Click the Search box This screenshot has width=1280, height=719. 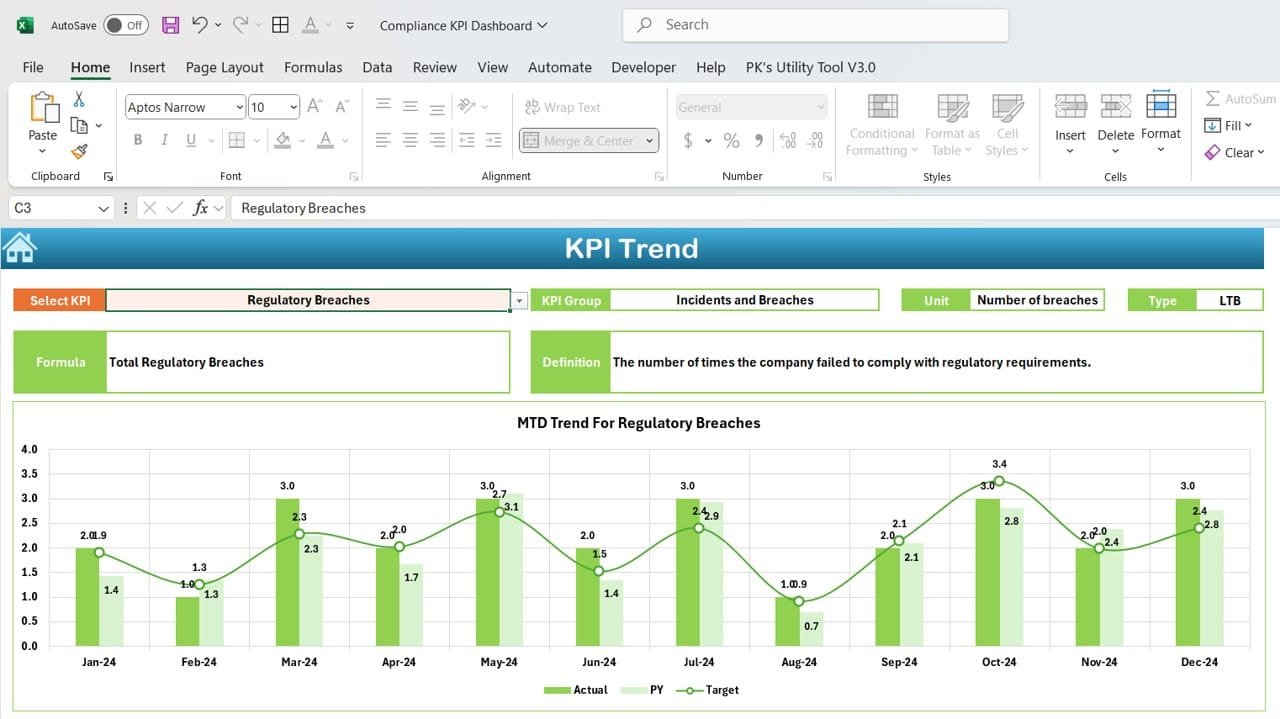tap(815, 25)
